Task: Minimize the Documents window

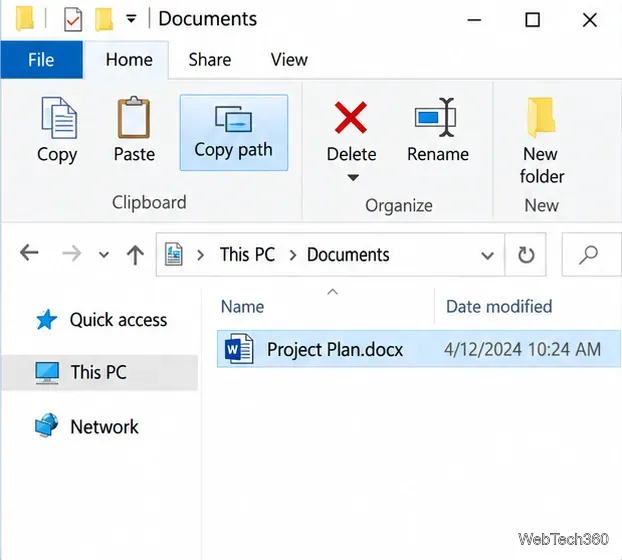Action: (474, 20)
